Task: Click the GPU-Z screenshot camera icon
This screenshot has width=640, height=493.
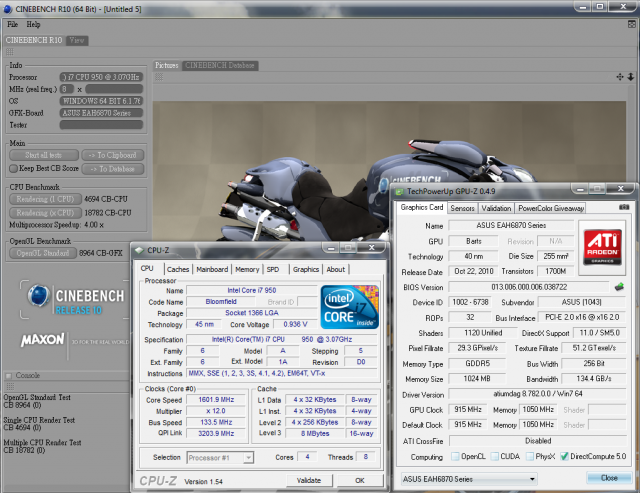Action: pos(624,207)
